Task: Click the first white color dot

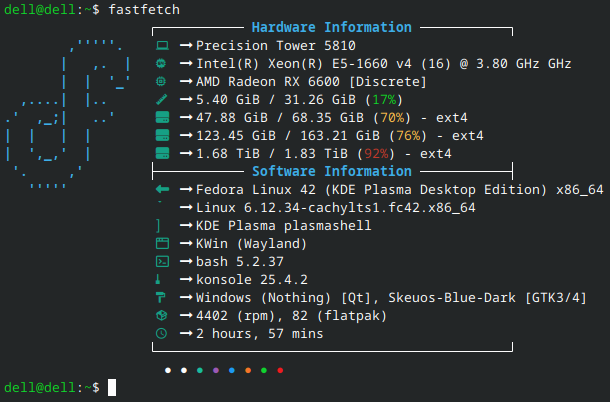Action: tap(168, 370)
